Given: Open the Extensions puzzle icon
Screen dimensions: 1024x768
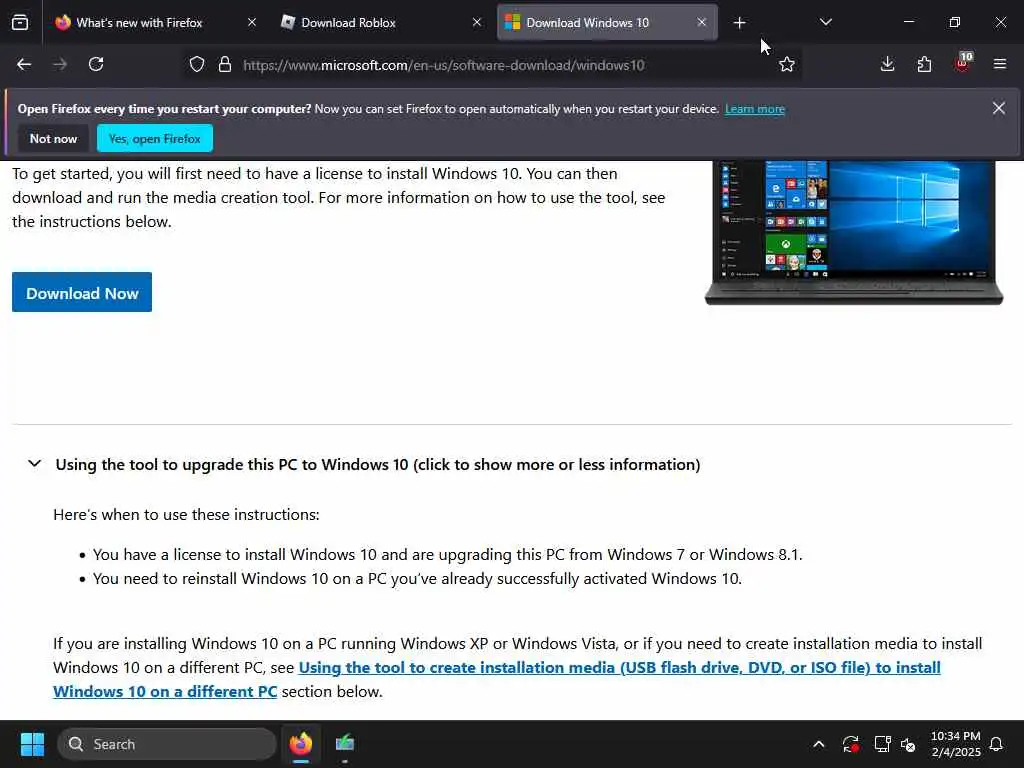Looking at the screenshot, I should (x=924, y=64).
